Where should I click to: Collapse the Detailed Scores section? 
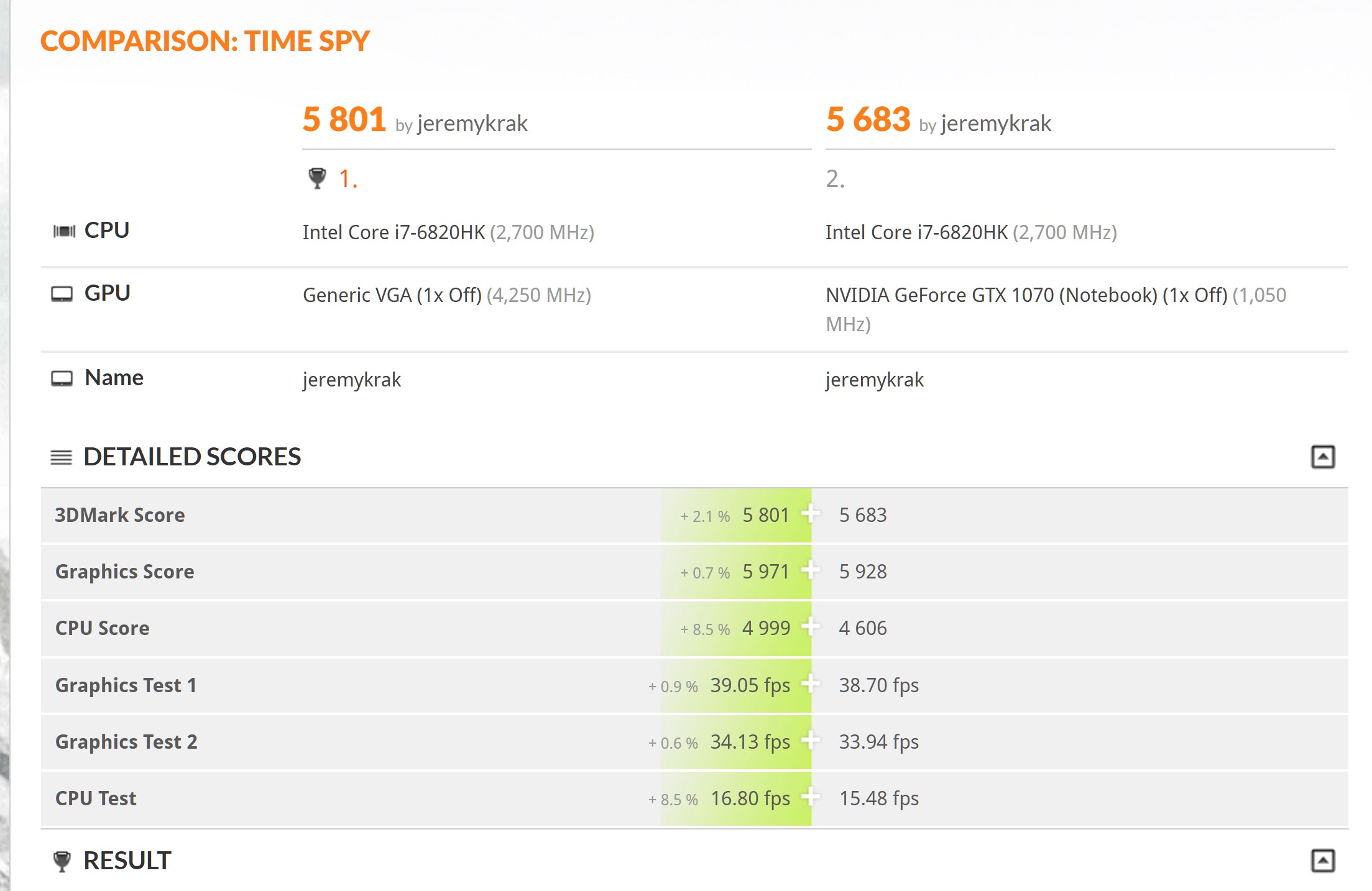coord(1322,457)
